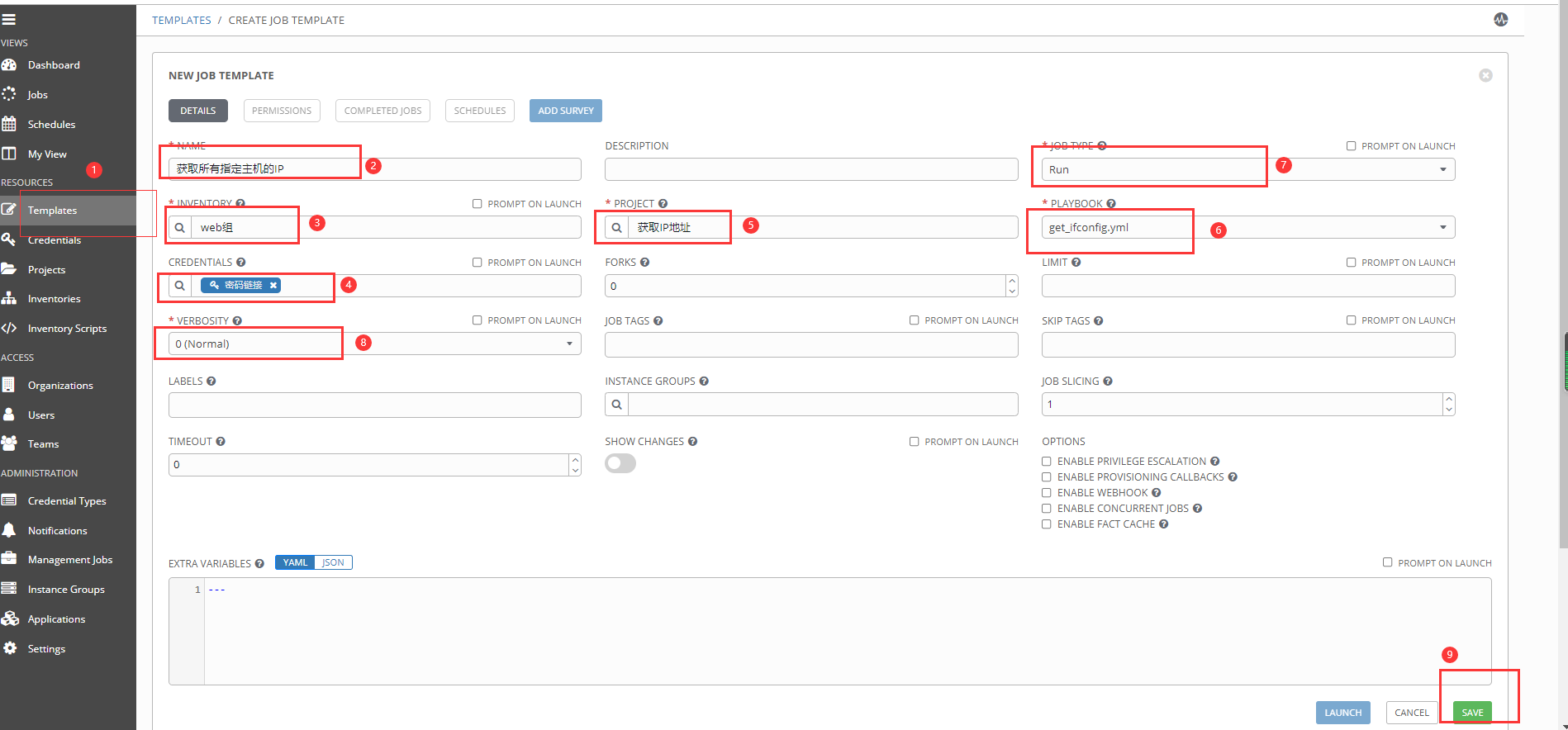1568x730 pixels.
Task: Click the Forks number stepper arrows
Action: 1012,286
